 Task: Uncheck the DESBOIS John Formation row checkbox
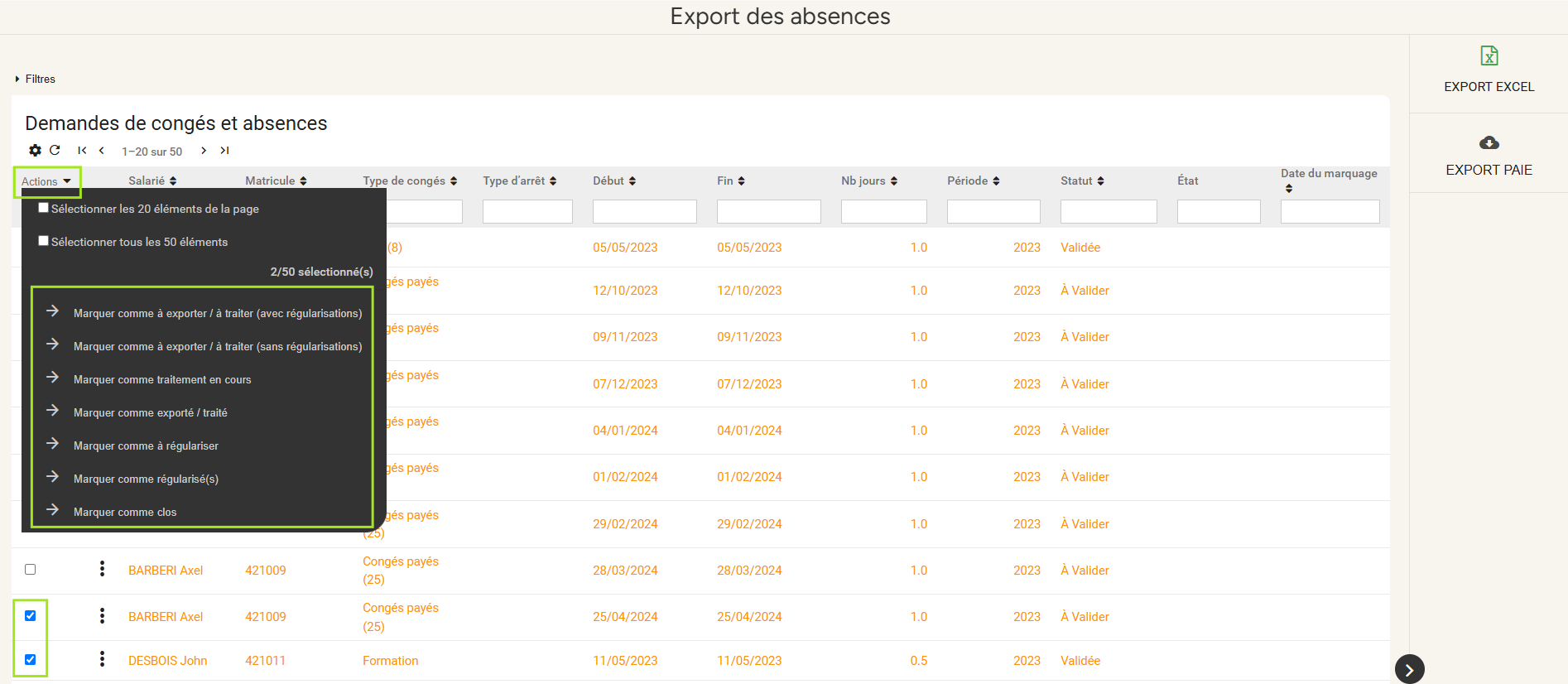31,660
